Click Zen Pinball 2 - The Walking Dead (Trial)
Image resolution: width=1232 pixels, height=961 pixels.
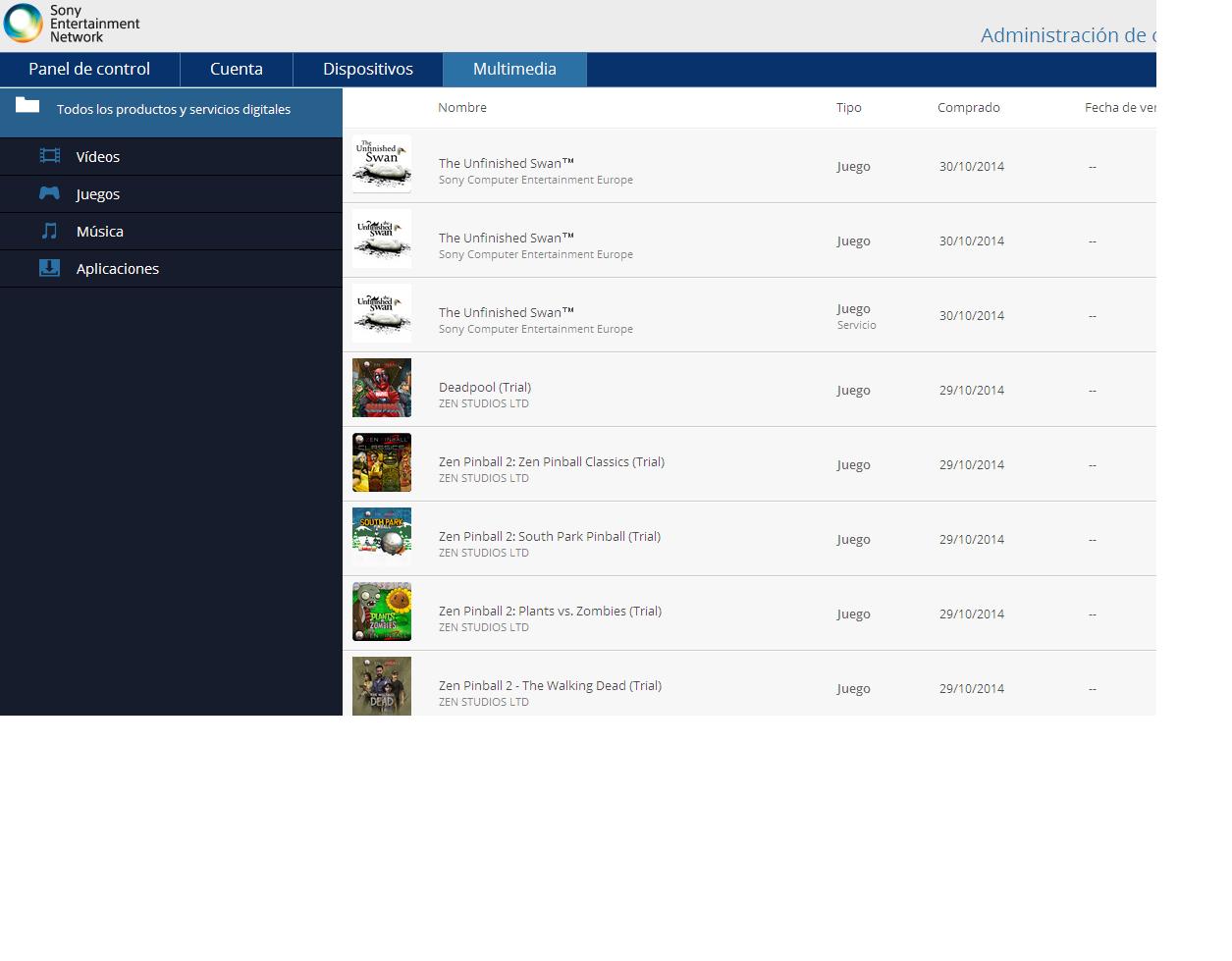(x=550, y=685)
